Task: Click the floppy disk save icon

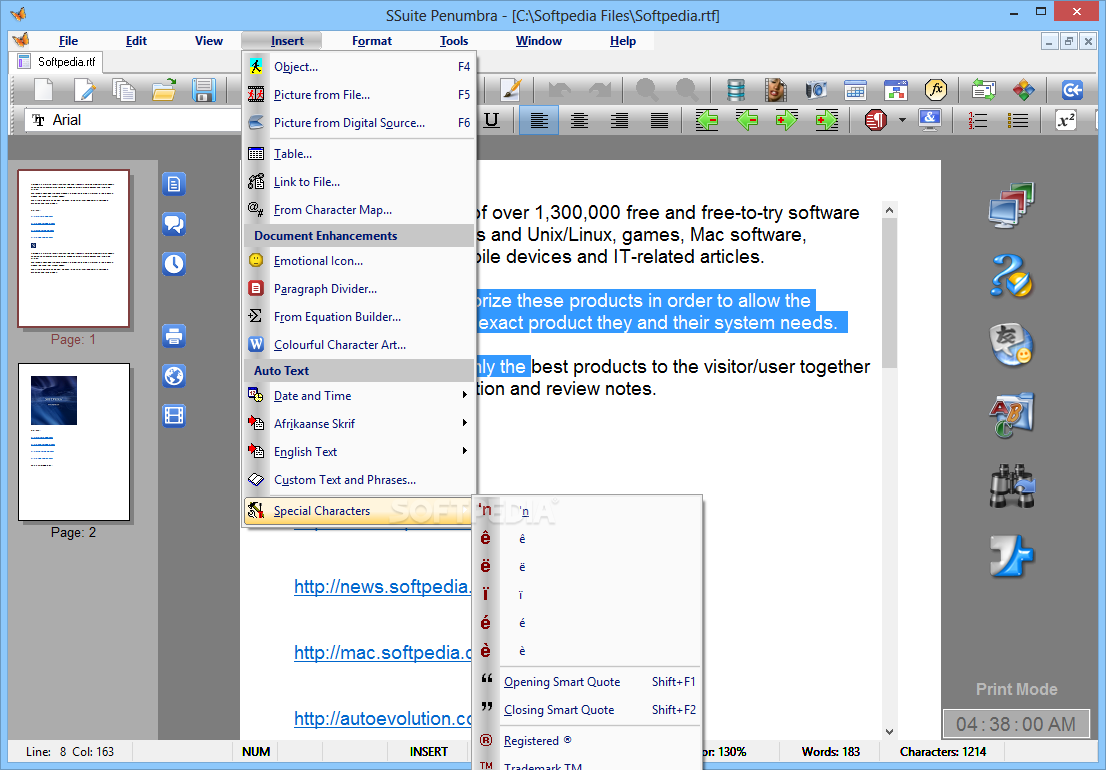Action: click(x=203, y=90)
